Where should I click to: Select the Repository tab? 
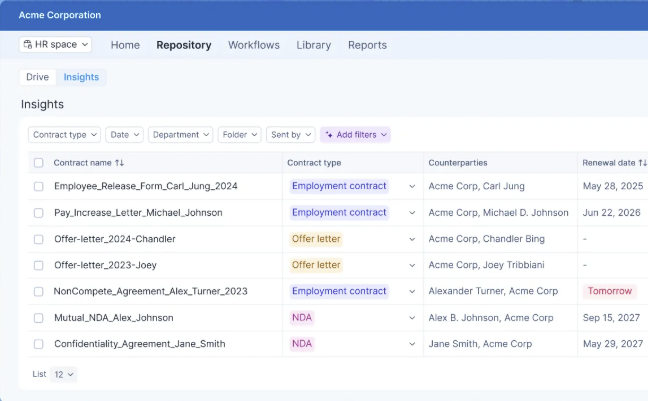pos(184,45)
